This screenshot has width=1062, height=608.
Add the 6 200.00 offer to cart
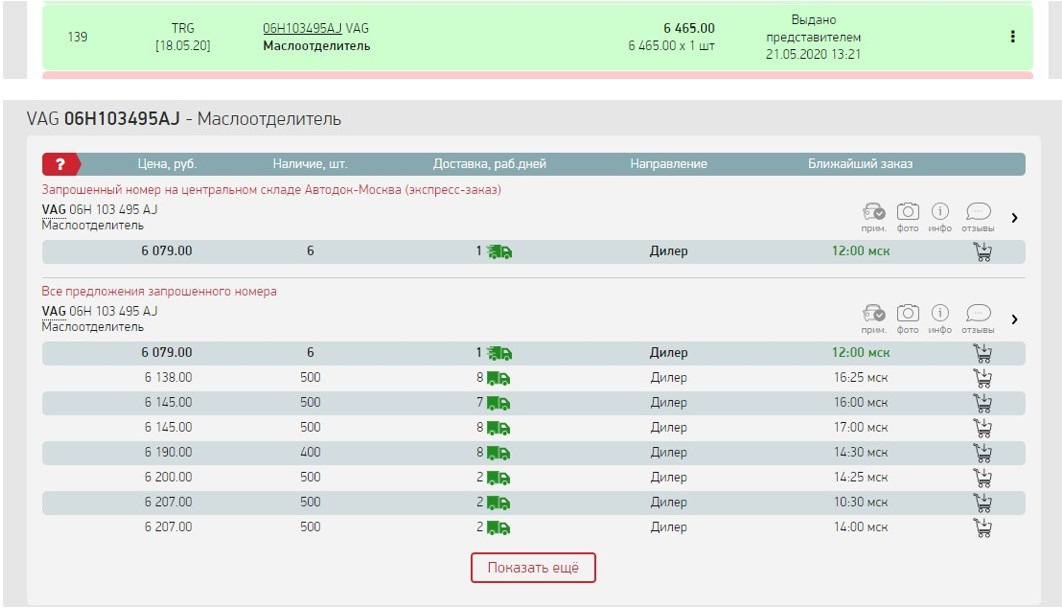pos(982,478)
